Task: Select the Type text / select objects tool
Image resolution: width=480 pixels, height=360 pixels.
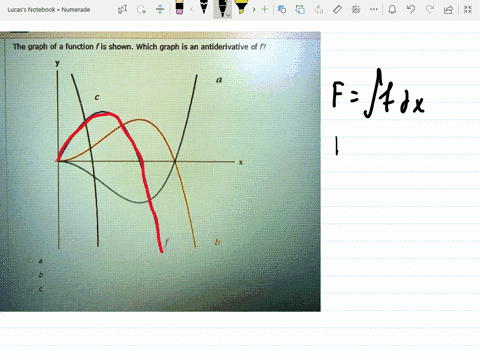Action: coord(122,9)
